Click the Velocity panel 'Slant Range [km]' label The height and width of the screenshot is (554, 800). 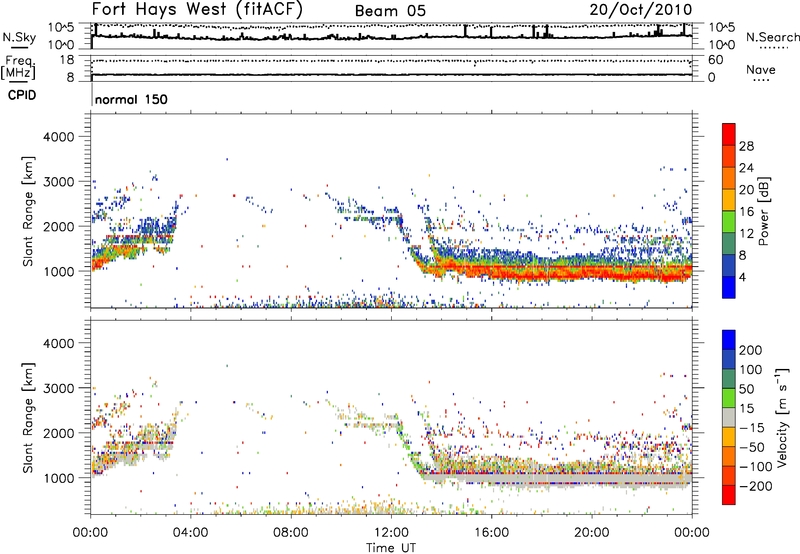click(x=28, y=417)
